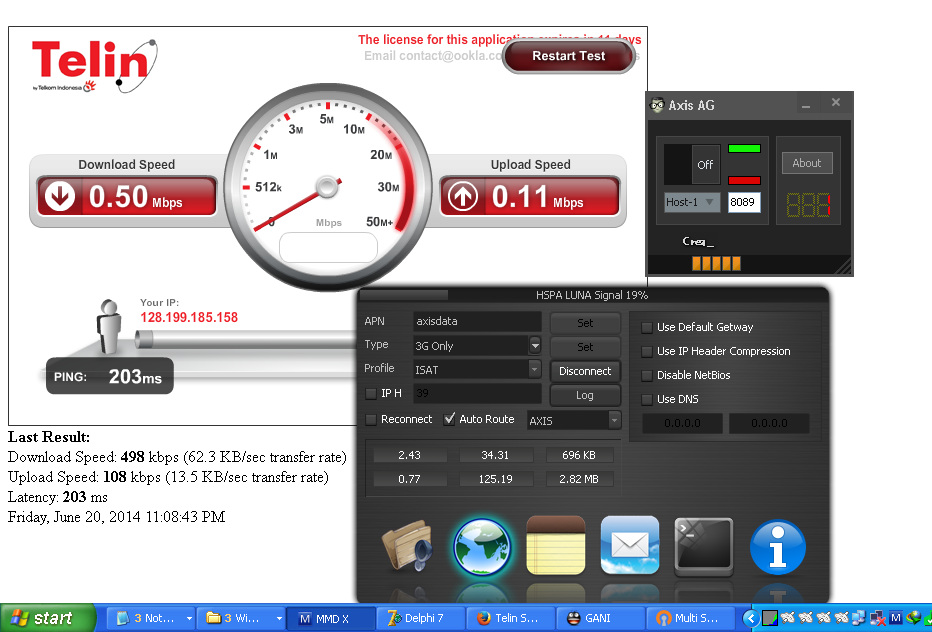
Task: Click the IP H value field showing 39
Action: (477, 393)
